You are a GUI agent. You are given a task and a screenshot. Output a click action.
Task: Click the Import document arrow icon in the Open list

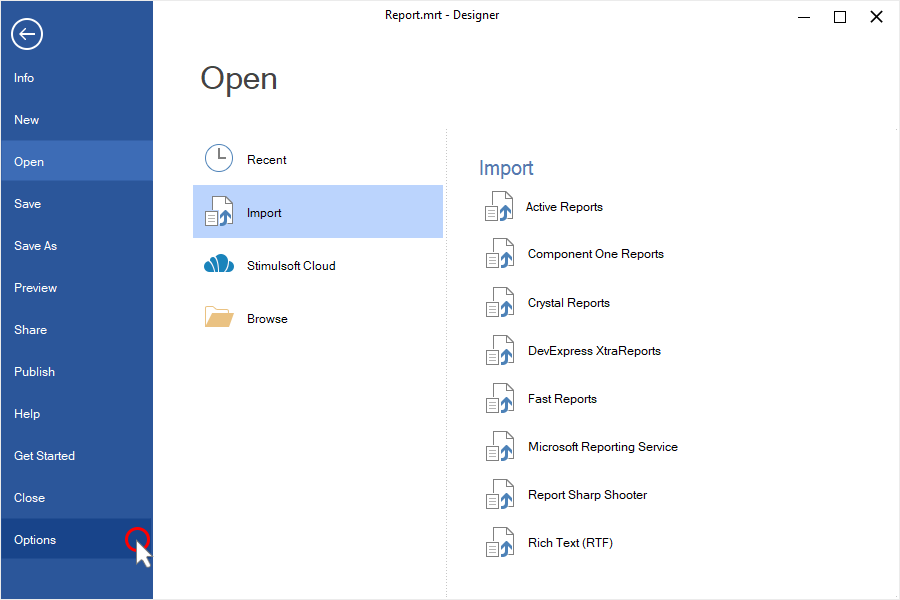[x=219, y=211]
